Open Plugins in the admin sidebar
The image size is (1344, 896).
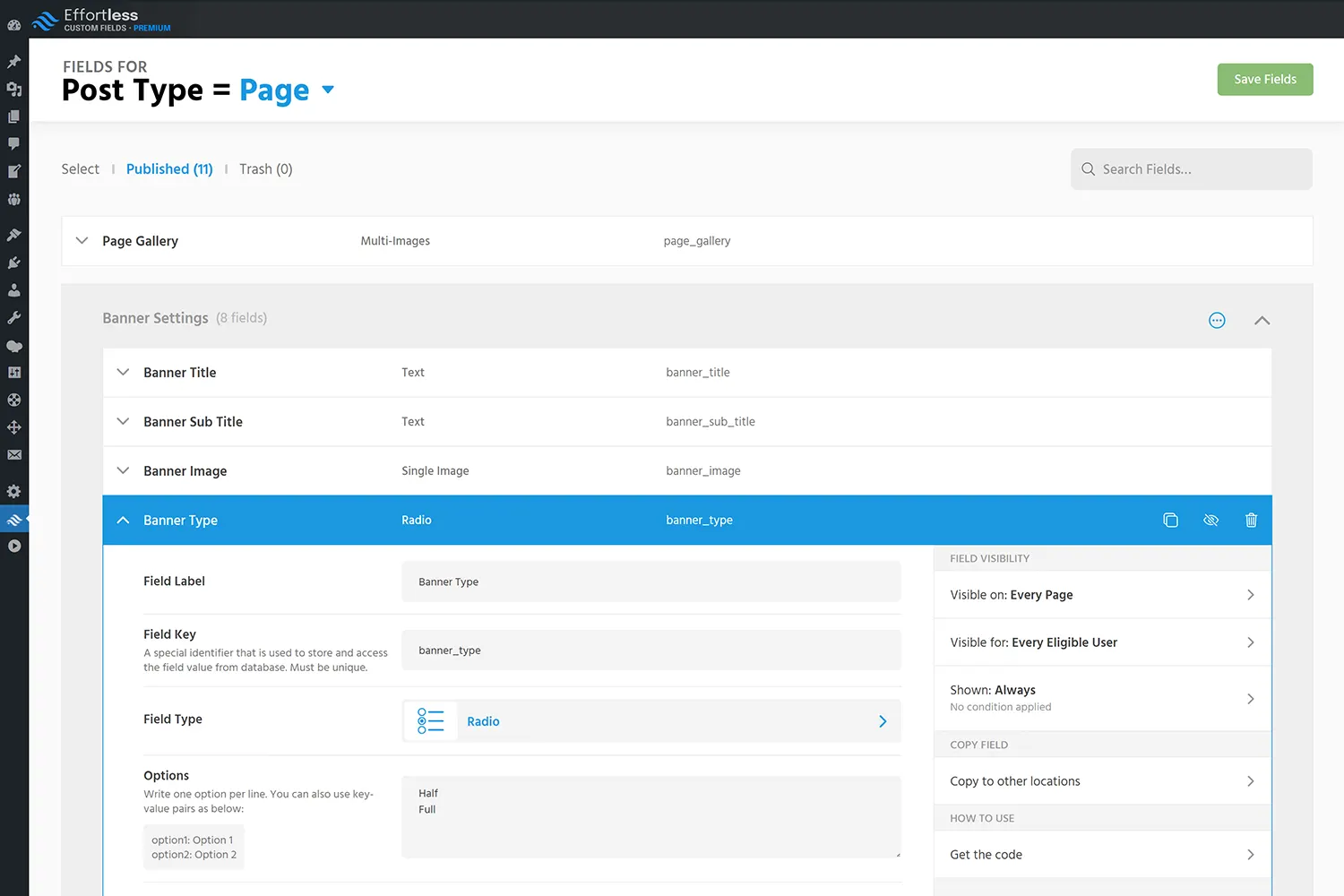point(14,263)
